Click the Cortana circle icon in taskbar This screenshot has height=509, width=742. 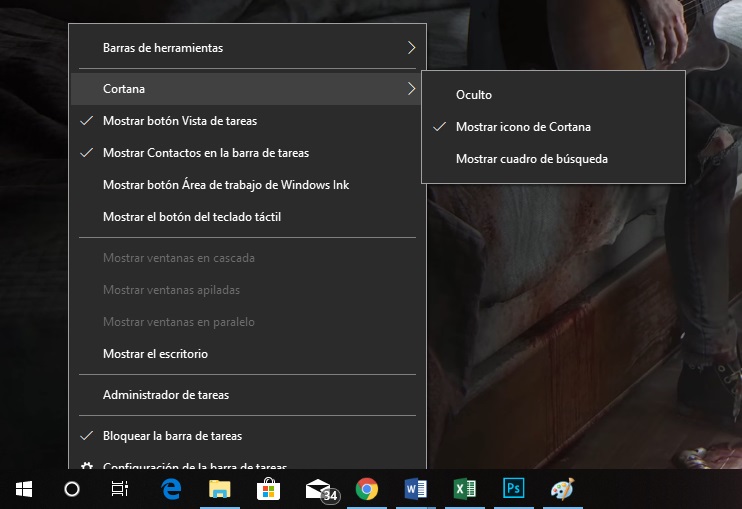point(72,489)
